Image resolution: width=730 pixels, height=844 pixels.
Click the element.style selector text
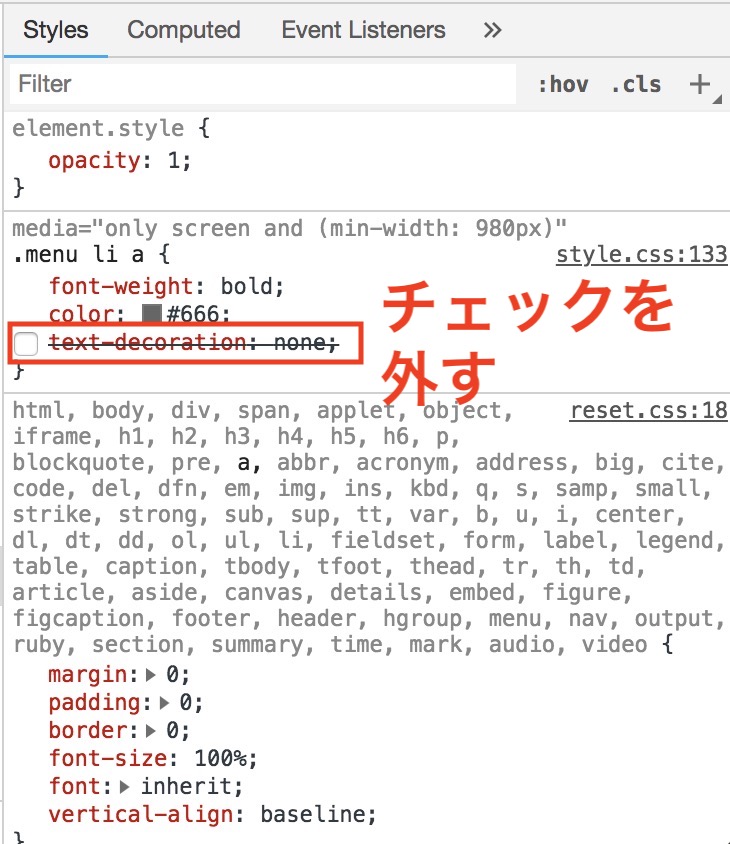pyautogui.click(x=98, y=129)
